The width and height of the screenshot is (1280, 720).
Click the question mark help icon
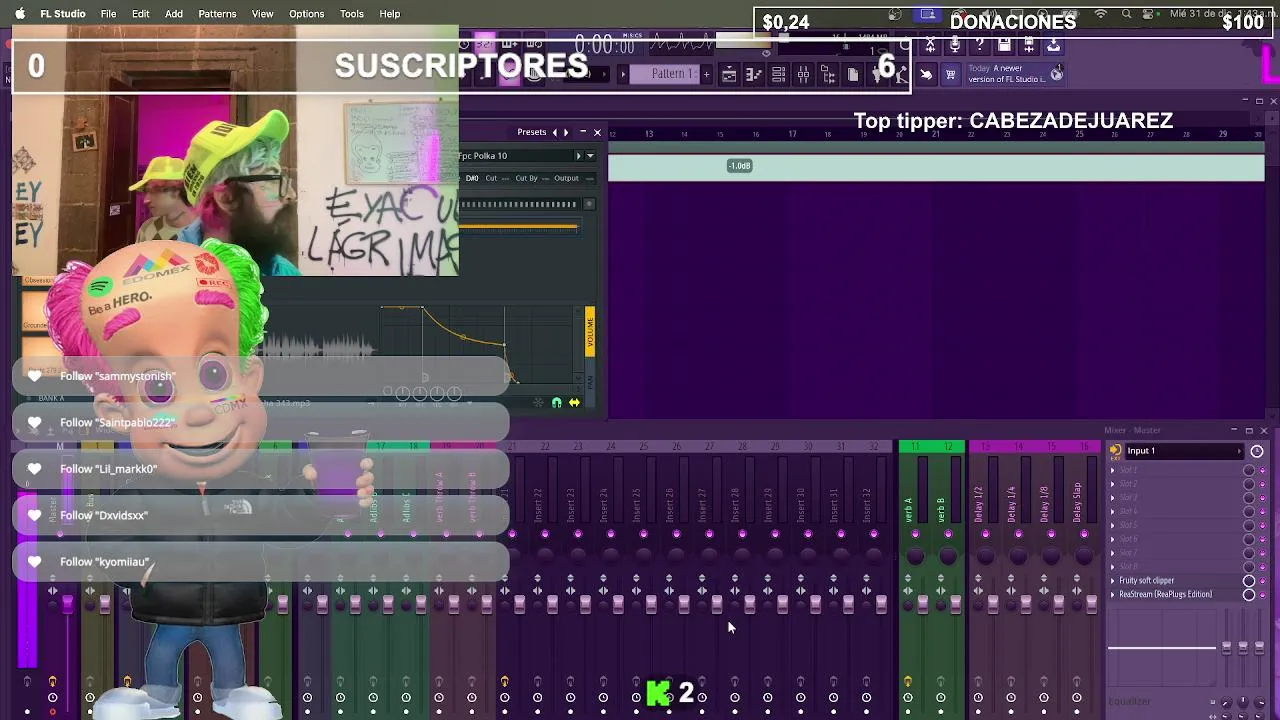click(x=979, y=45)
